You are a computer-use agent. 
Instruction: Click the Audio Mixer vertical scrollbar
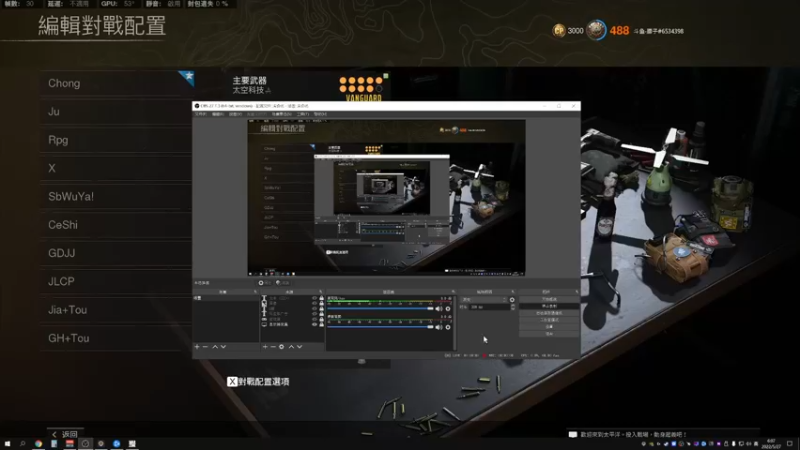coord(455,322)
